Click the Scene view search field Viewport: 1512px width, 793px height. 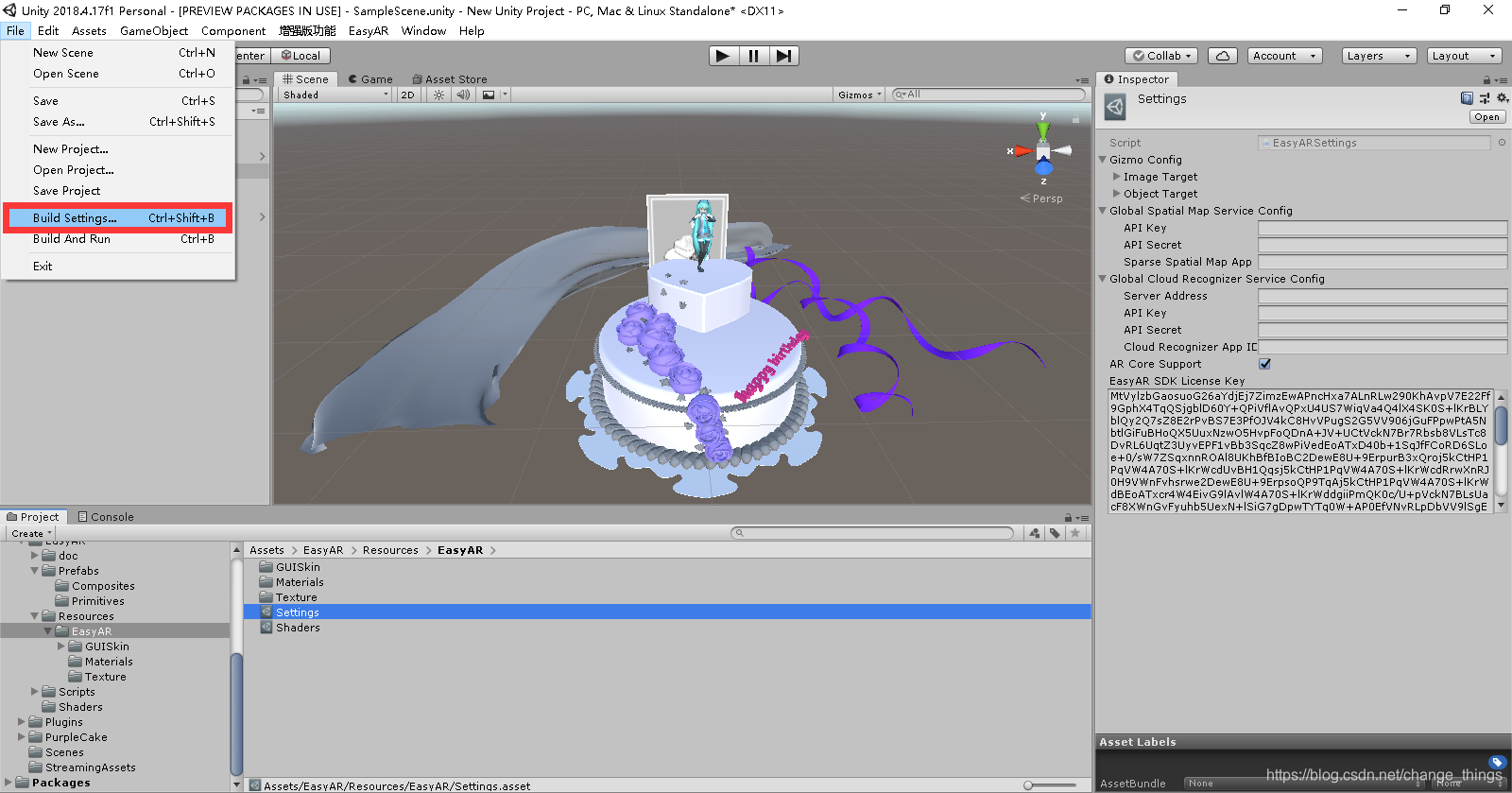[988, 95]
